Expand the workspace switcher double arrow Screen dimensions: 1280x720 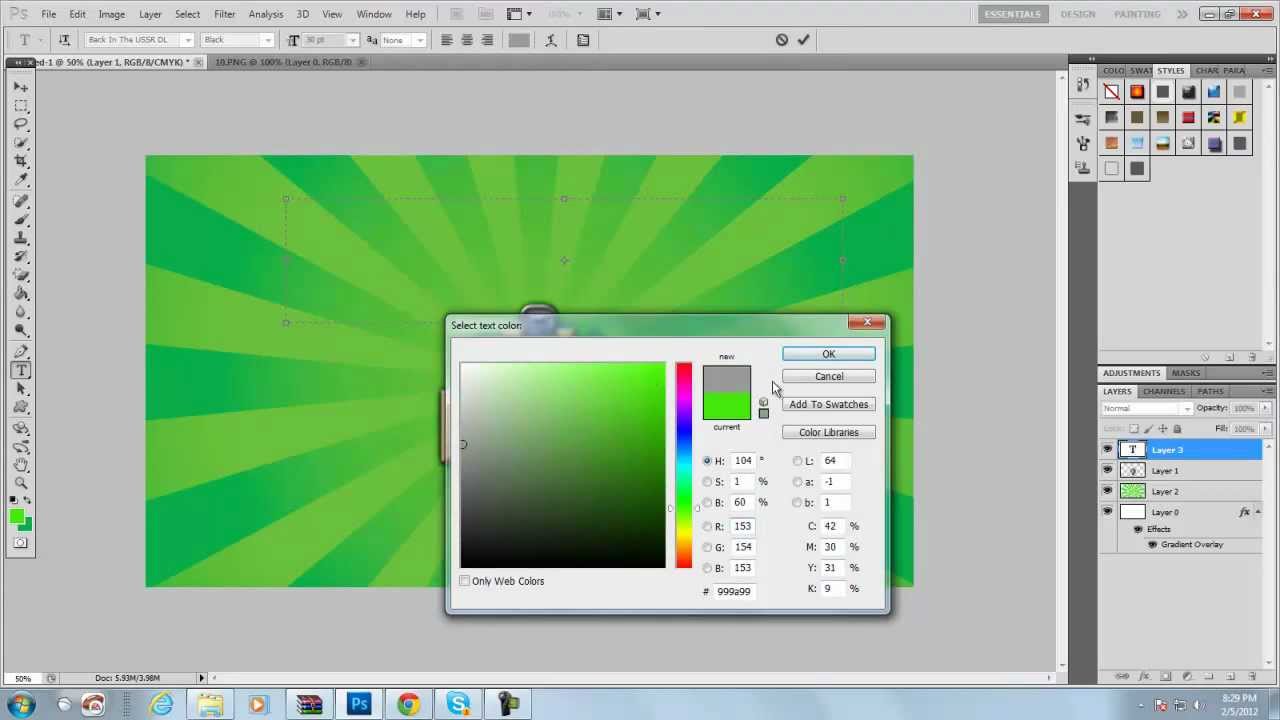click(1182, 14)
